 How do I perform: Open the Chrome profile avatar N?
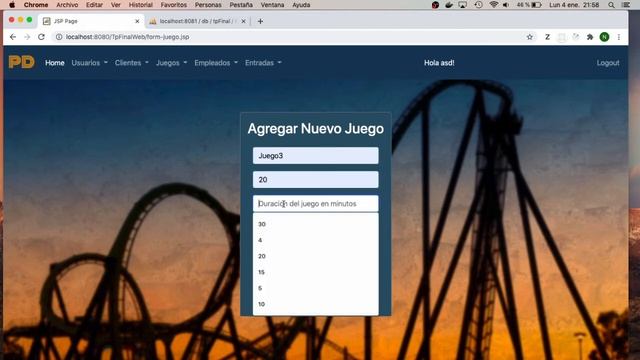tap(604, 37)
